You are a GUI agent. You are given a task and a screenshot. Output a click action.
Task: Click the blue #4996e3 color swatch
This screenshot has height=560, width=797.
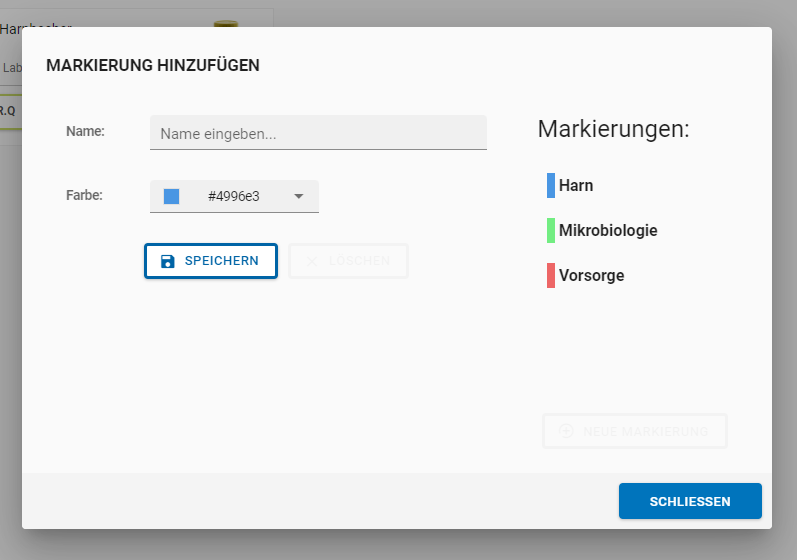[x=171, y=196]
